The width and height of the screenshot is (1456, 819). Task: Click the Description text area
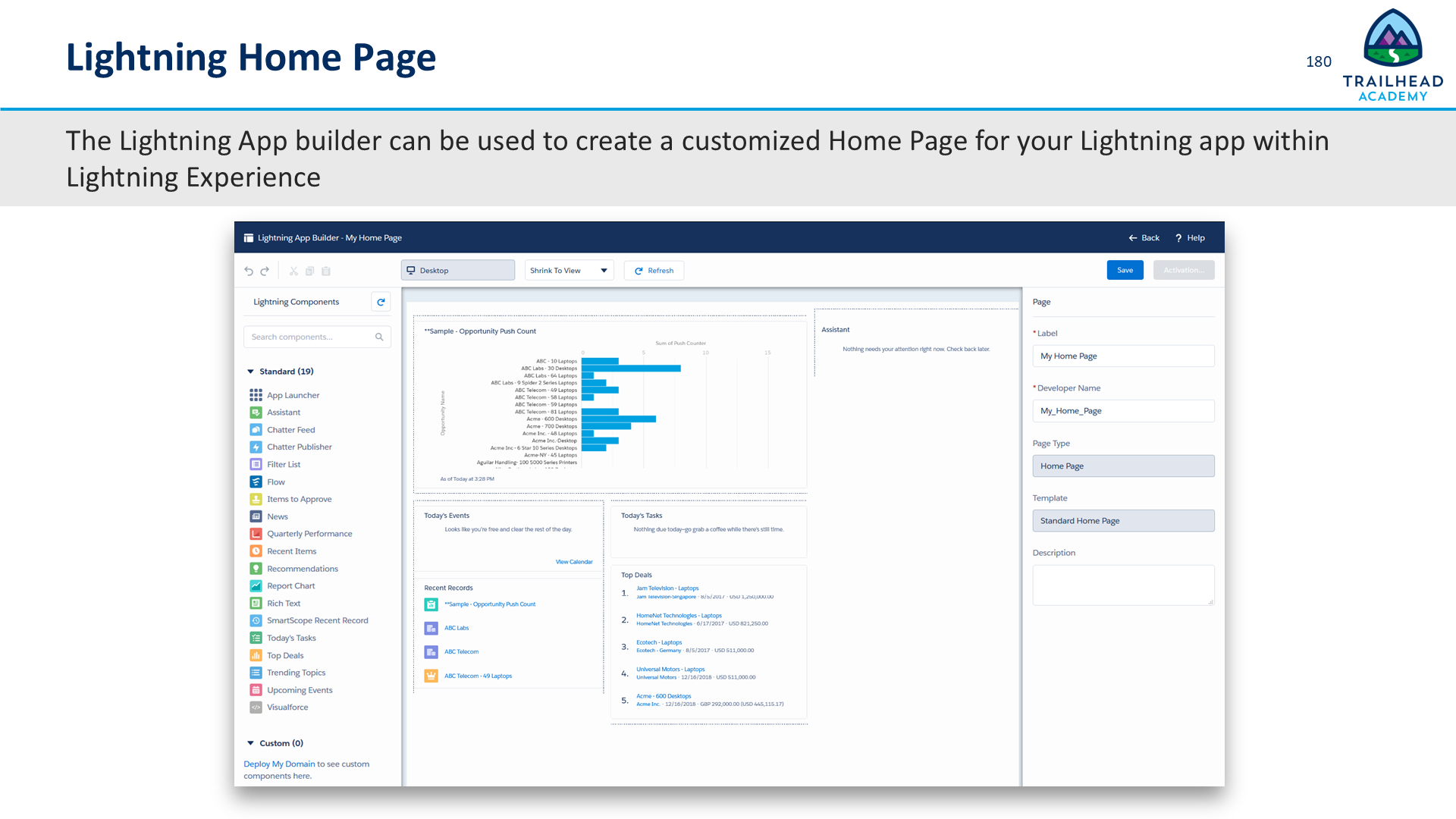tap(1123, 585)
